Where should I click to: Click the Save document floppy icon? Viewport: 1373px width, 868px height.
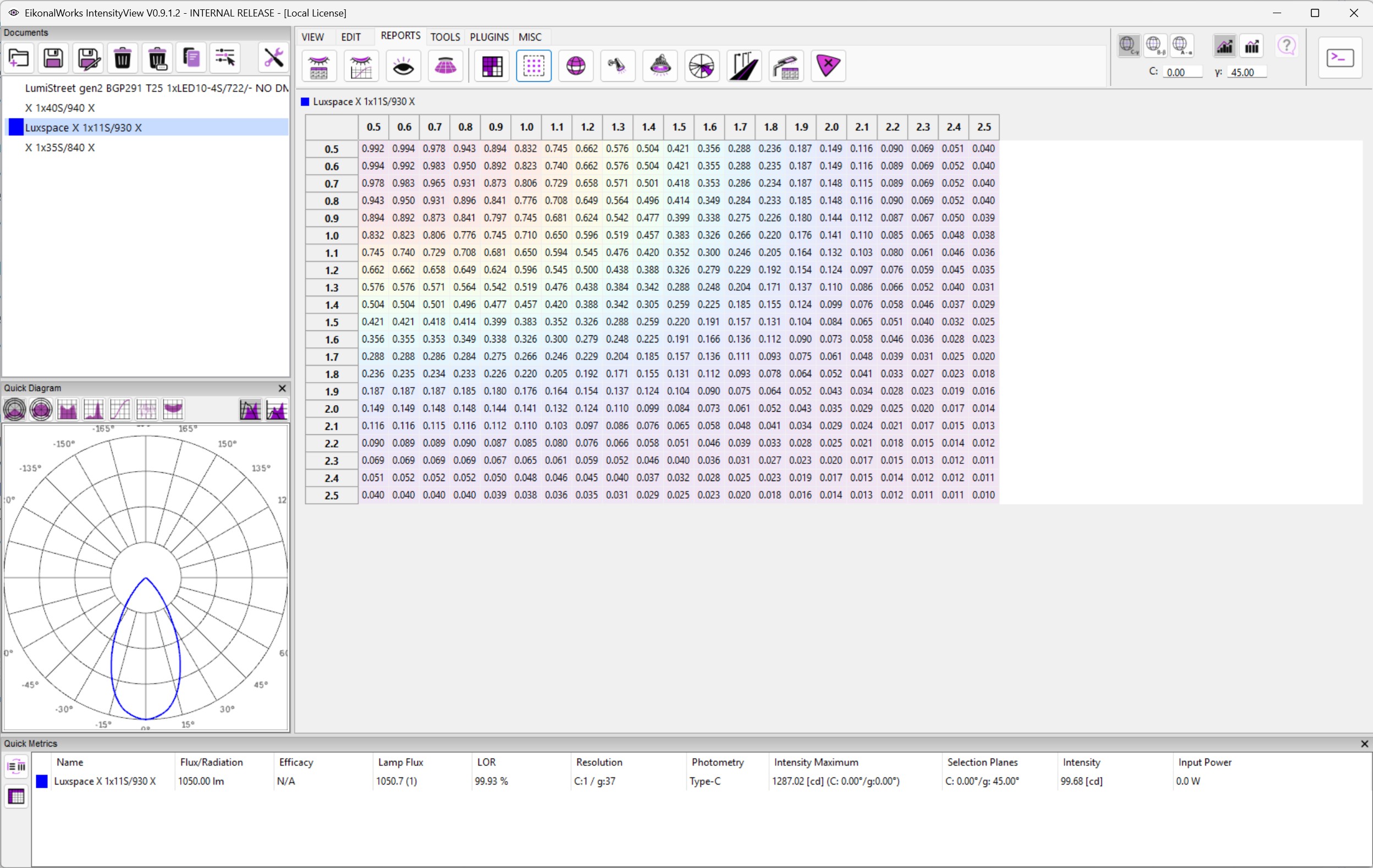(53, 58)
